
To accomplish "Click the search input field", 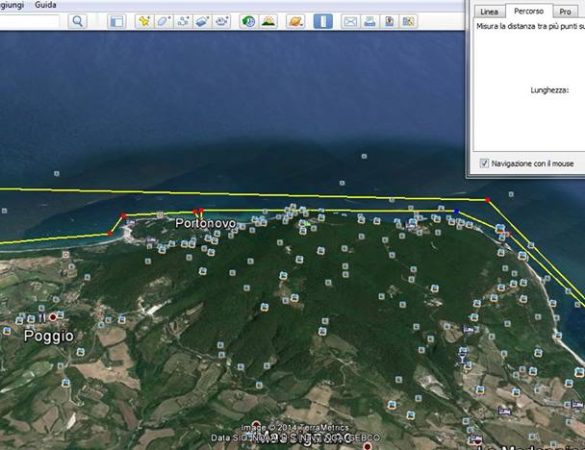I will pyautogui.click(x=29, y=21).
